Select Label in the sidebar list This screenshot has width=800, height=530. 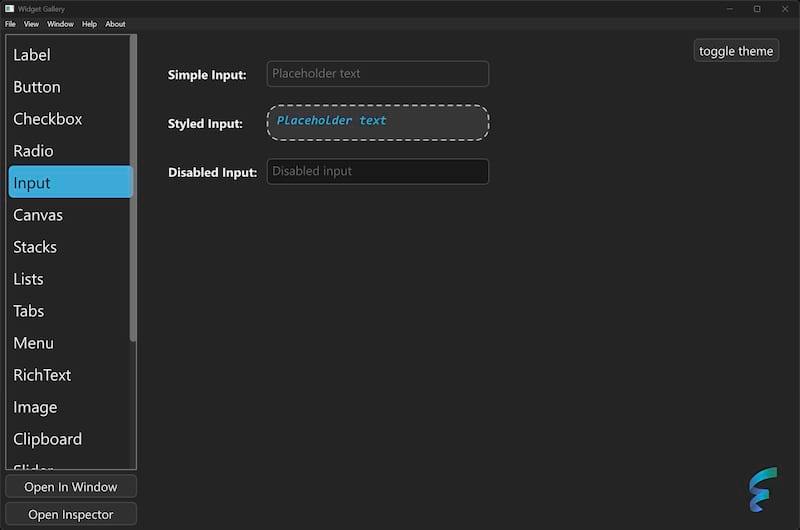[x=32, y=55]
